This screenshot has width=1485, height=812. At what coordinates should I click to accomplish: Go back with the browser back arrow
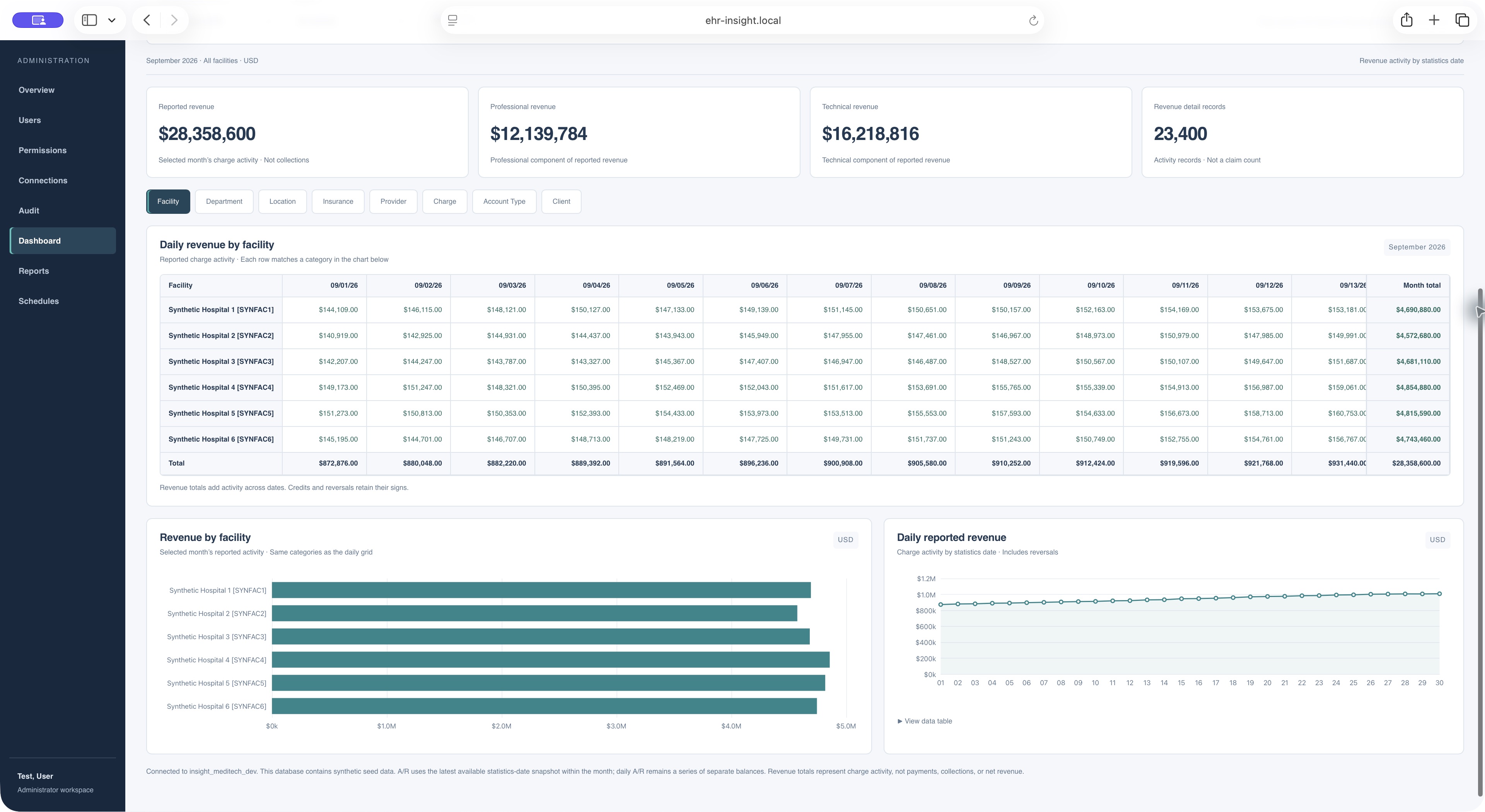(x=147, y=20)
